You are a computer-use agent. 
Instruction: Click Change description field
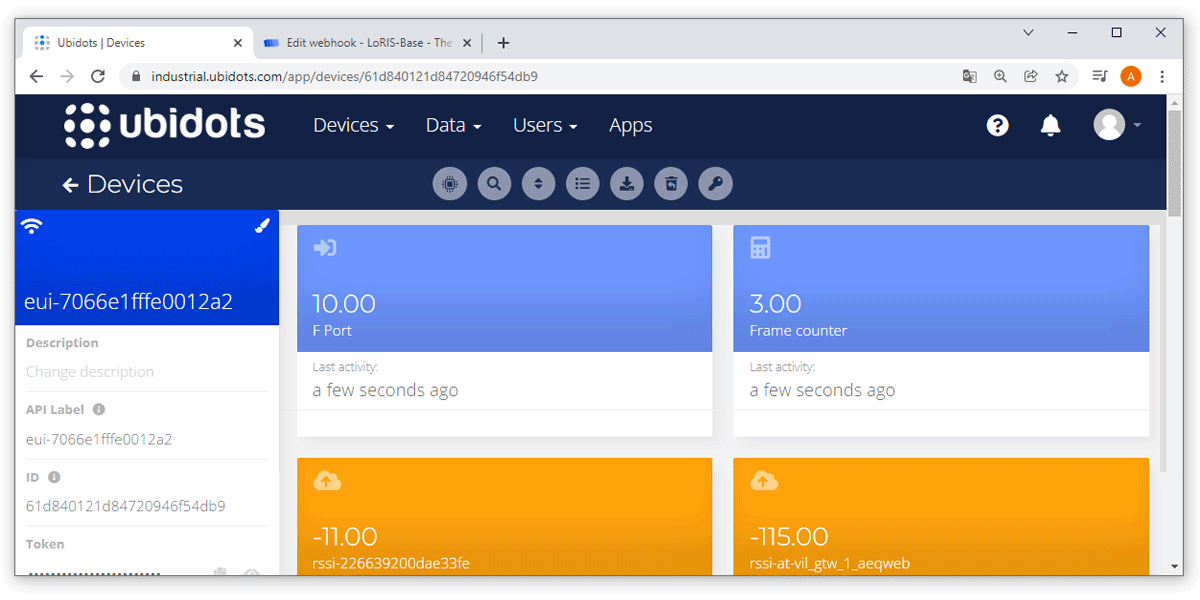(x=90, y=371)
